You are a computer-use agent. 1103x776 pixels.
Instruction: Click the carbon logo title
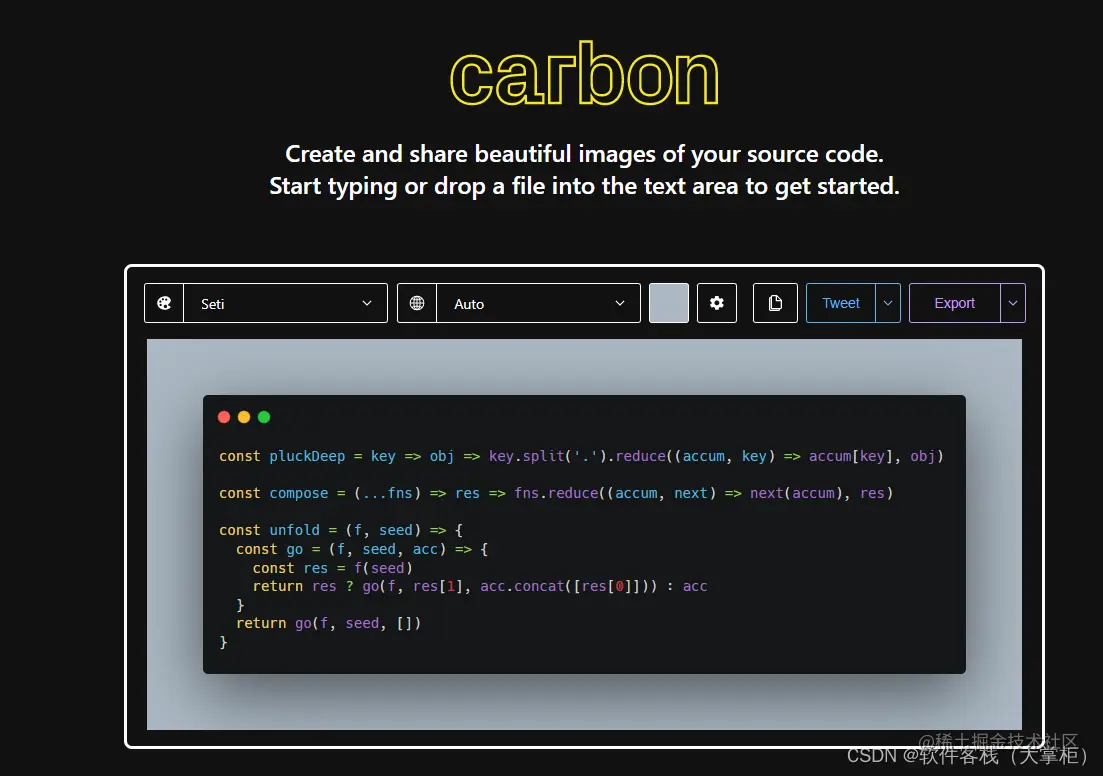pyautogui.click(x=584, y=74)
